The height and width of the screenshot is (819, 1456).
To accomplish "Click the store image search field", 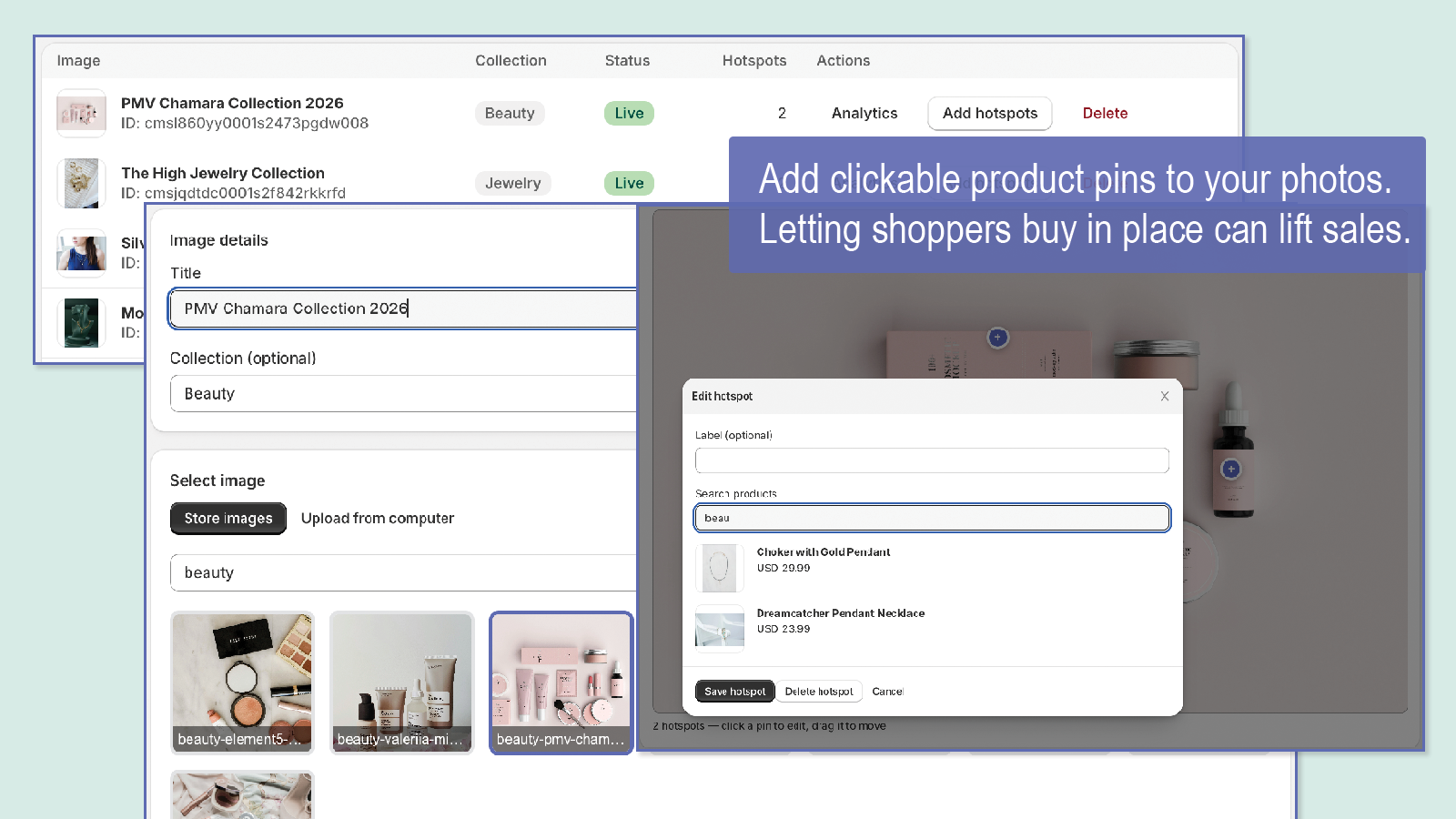I will pos(403,572).
